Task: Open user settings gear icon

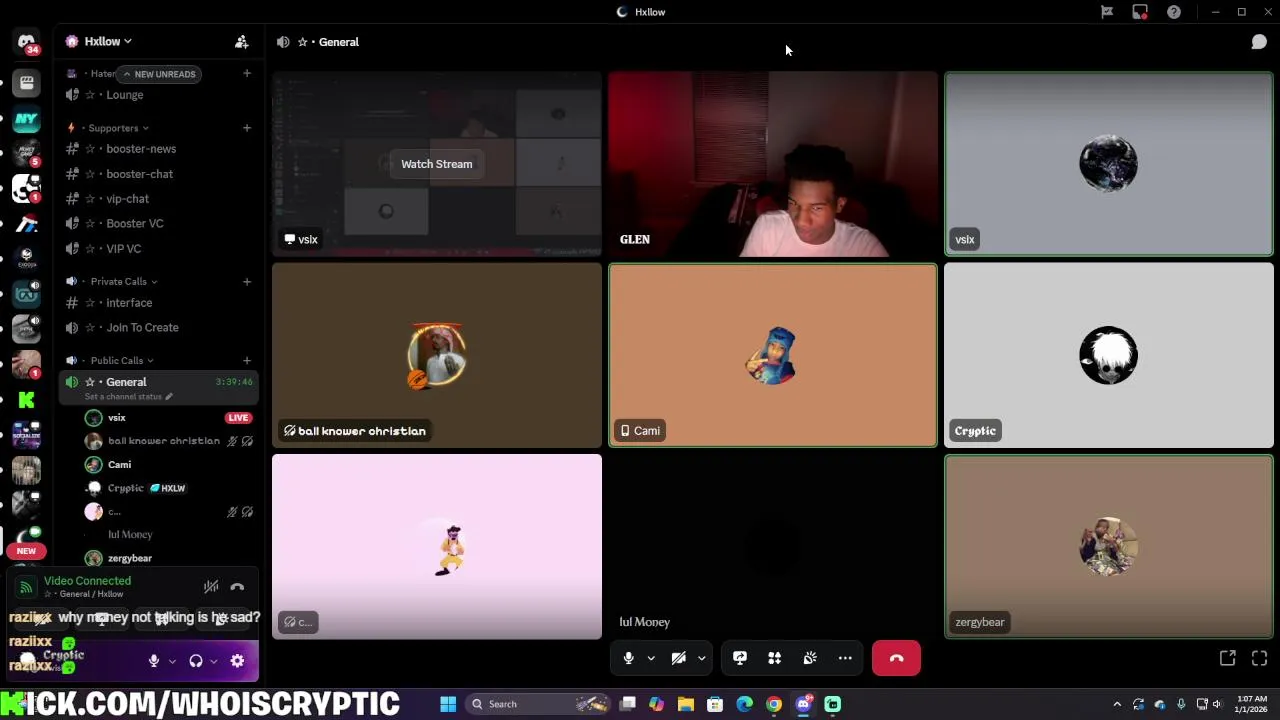Action: tap(237, 661)
